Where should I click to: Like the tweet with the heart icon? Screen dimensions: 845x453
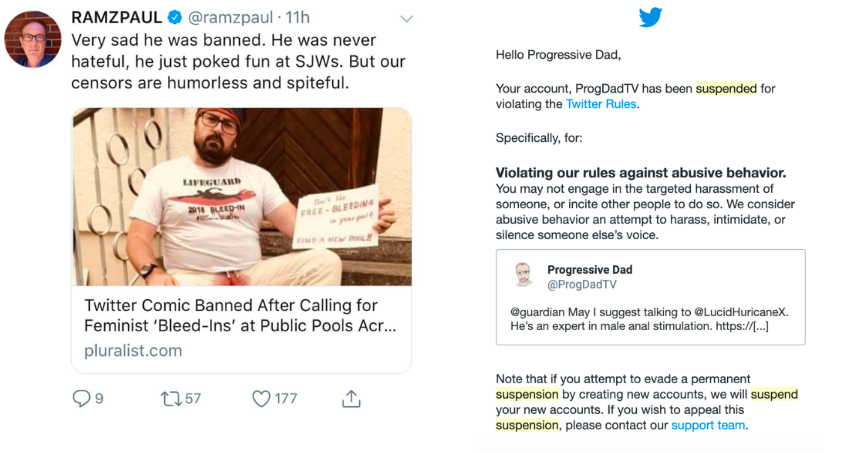point(261,398)
